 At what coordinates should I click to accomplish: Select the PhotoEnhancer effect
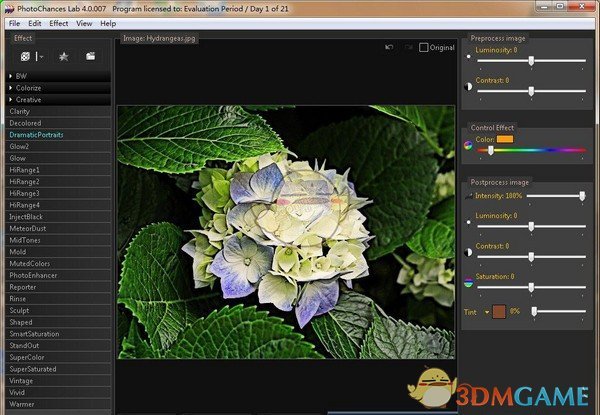tap(59, 275)
